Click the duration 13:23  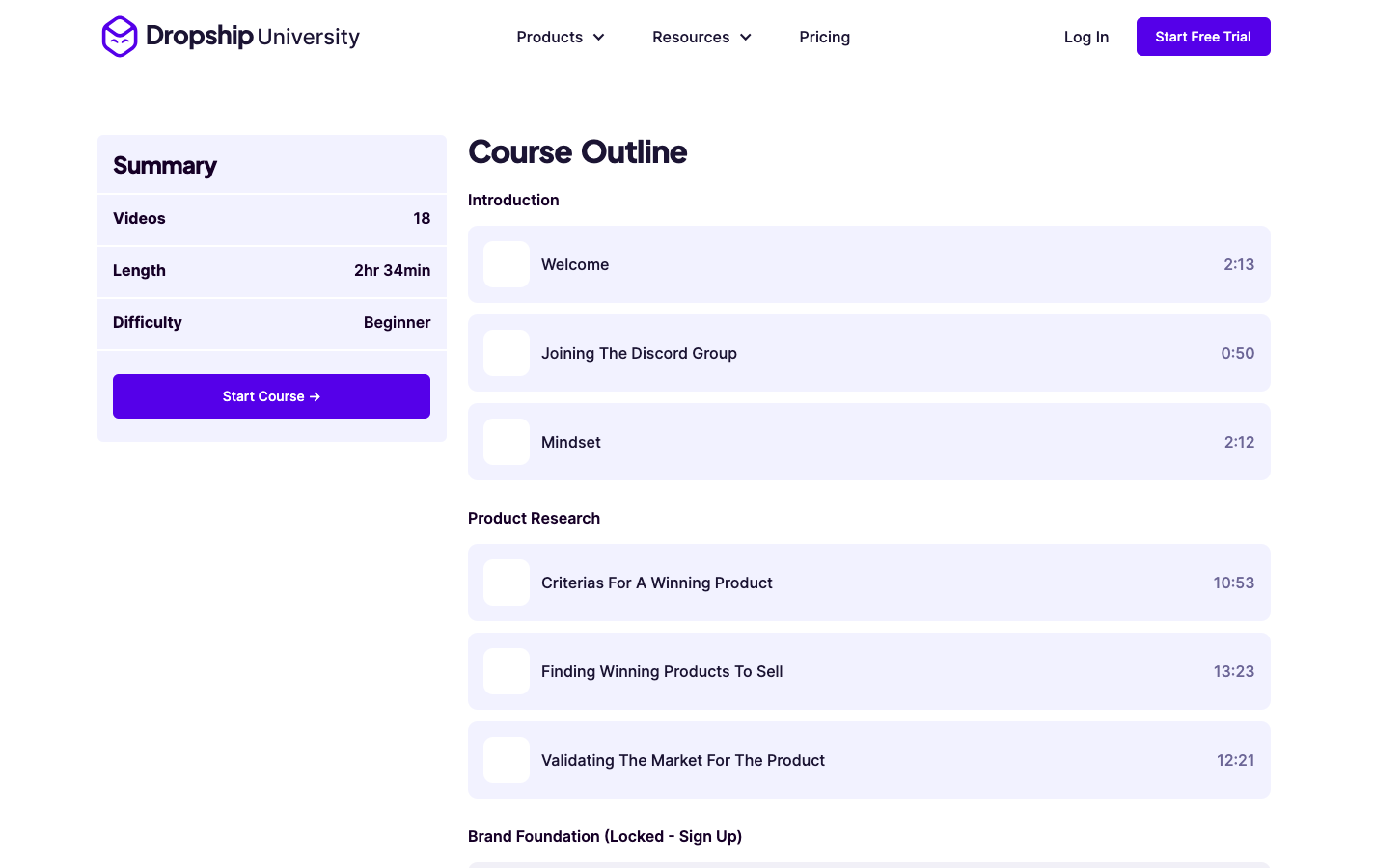[1234, 671]
